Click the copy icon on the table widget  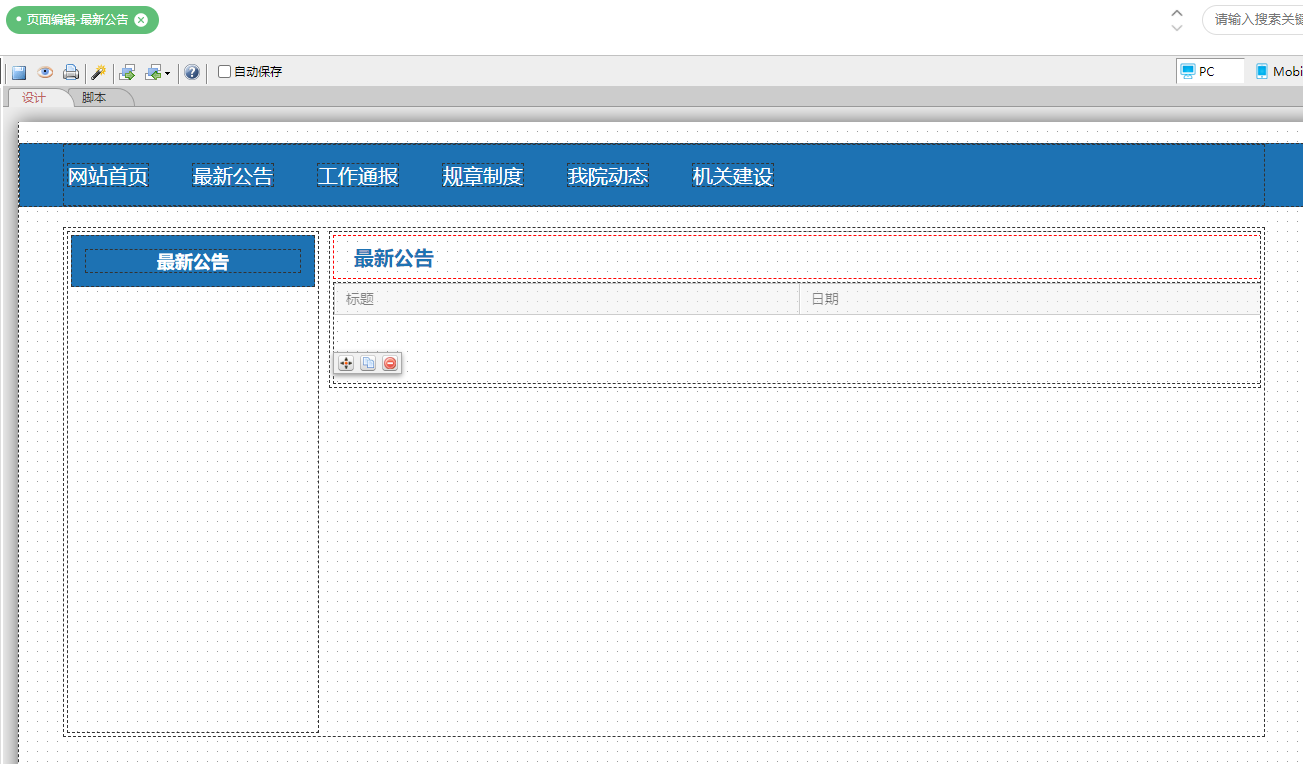click(368, 363)
